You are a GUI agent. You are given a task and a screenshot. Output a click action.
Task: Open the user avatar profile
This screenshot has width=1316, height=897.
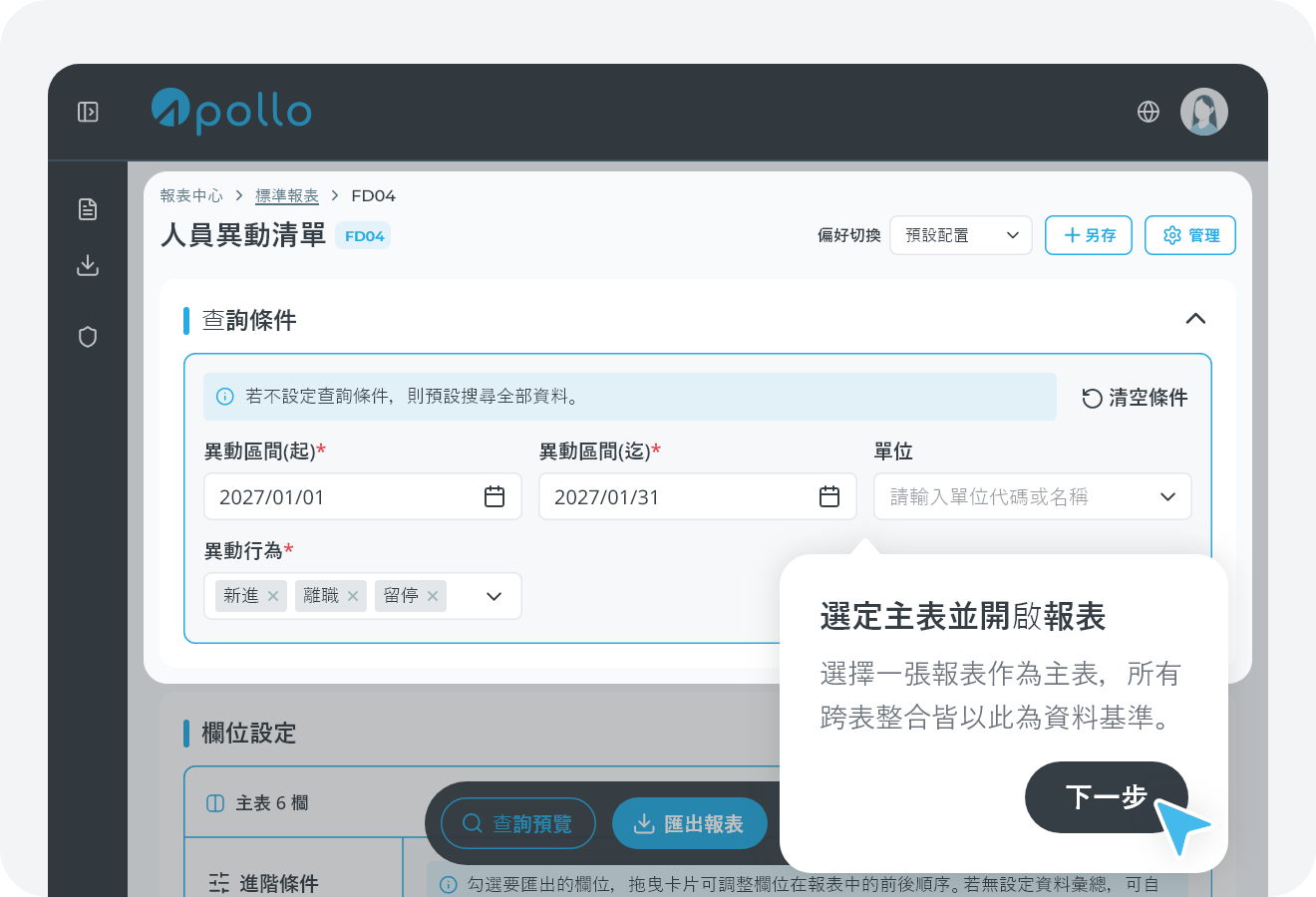[x=1204, y=112]
